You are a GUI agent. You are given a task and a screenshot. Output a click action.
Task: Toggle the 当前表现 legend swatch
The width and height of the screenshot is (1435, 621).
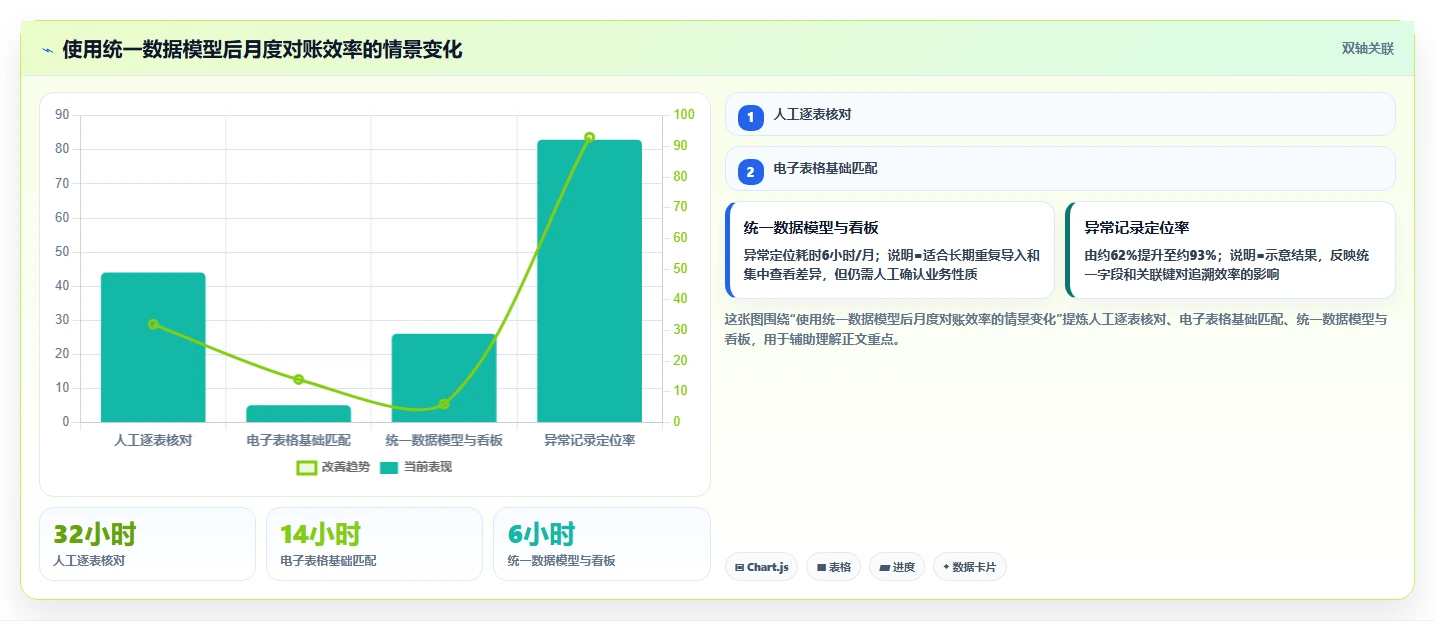click(x=389, y=467)
